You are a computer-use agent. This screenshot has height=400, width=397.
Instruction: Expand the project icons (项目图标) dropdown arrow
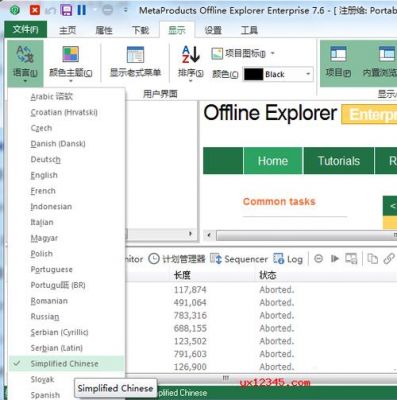(x=273, y=53)
